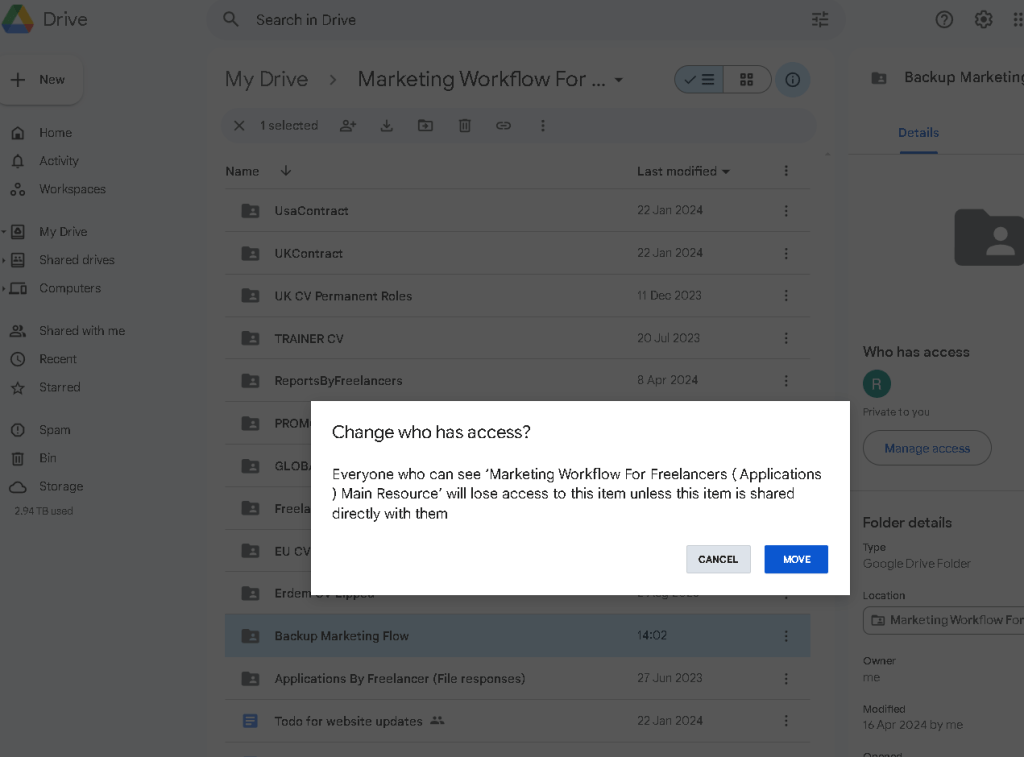
Task: Open the Google Drive logo
Action: (18, 19)
